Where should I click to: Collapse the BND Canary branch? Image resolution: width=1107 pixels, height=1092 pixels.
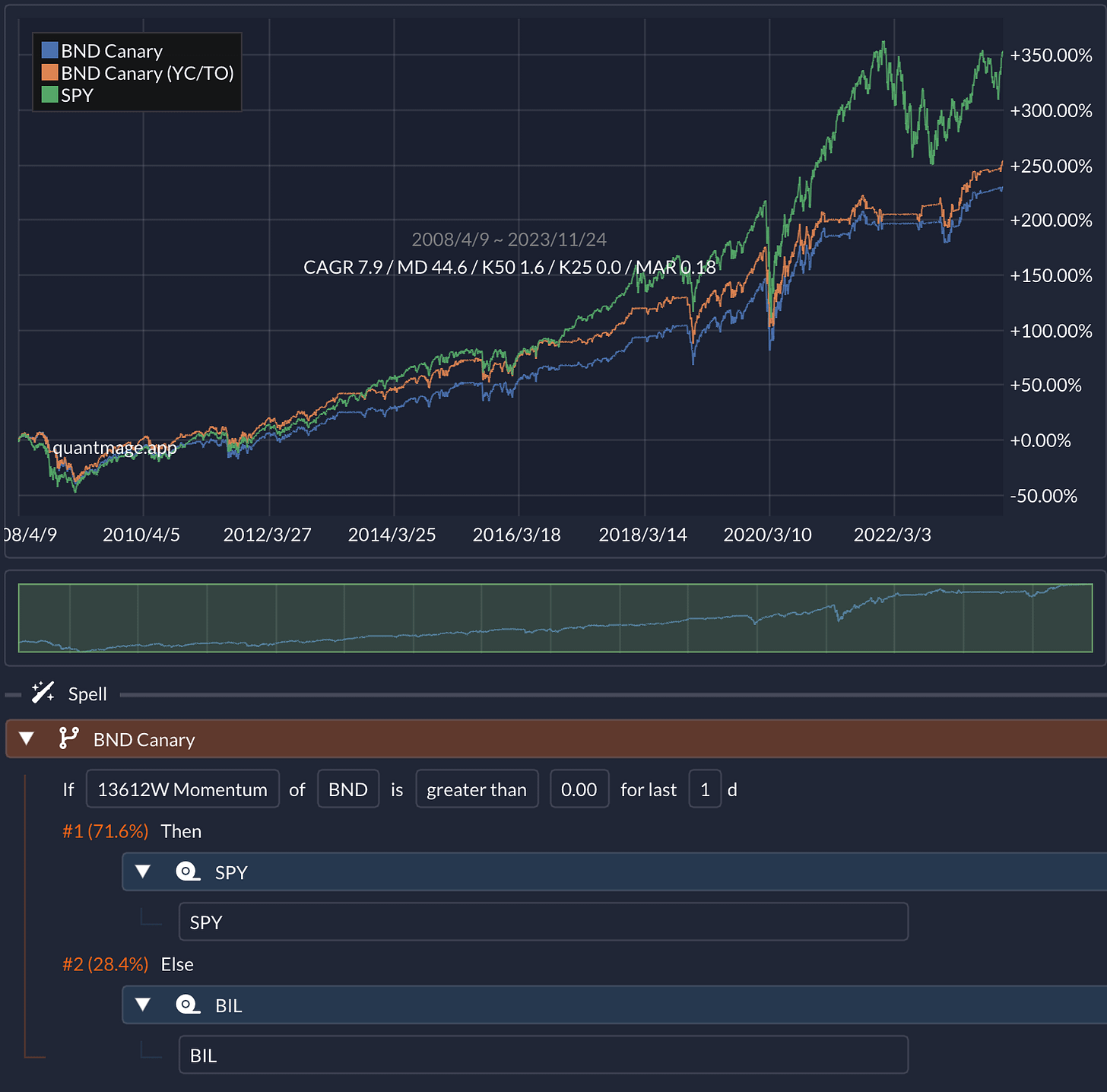point(27,738)
